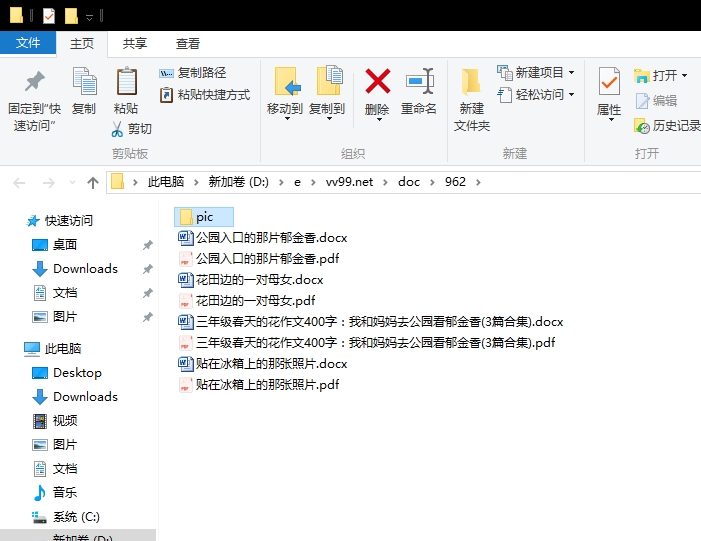Viewport: 701px width, 541px height.
Task: Select 此电脑 in the navigation pane
Action: pos(53,349)
